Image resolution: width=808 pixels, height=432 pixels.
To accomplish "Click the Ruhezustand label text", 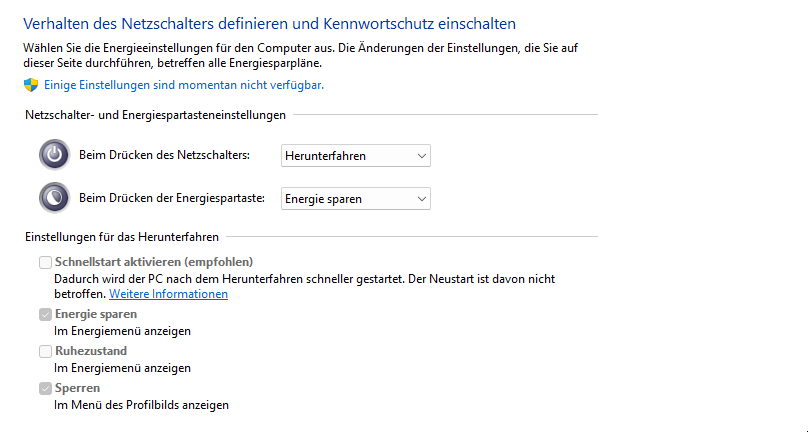I will coord(90,351).
